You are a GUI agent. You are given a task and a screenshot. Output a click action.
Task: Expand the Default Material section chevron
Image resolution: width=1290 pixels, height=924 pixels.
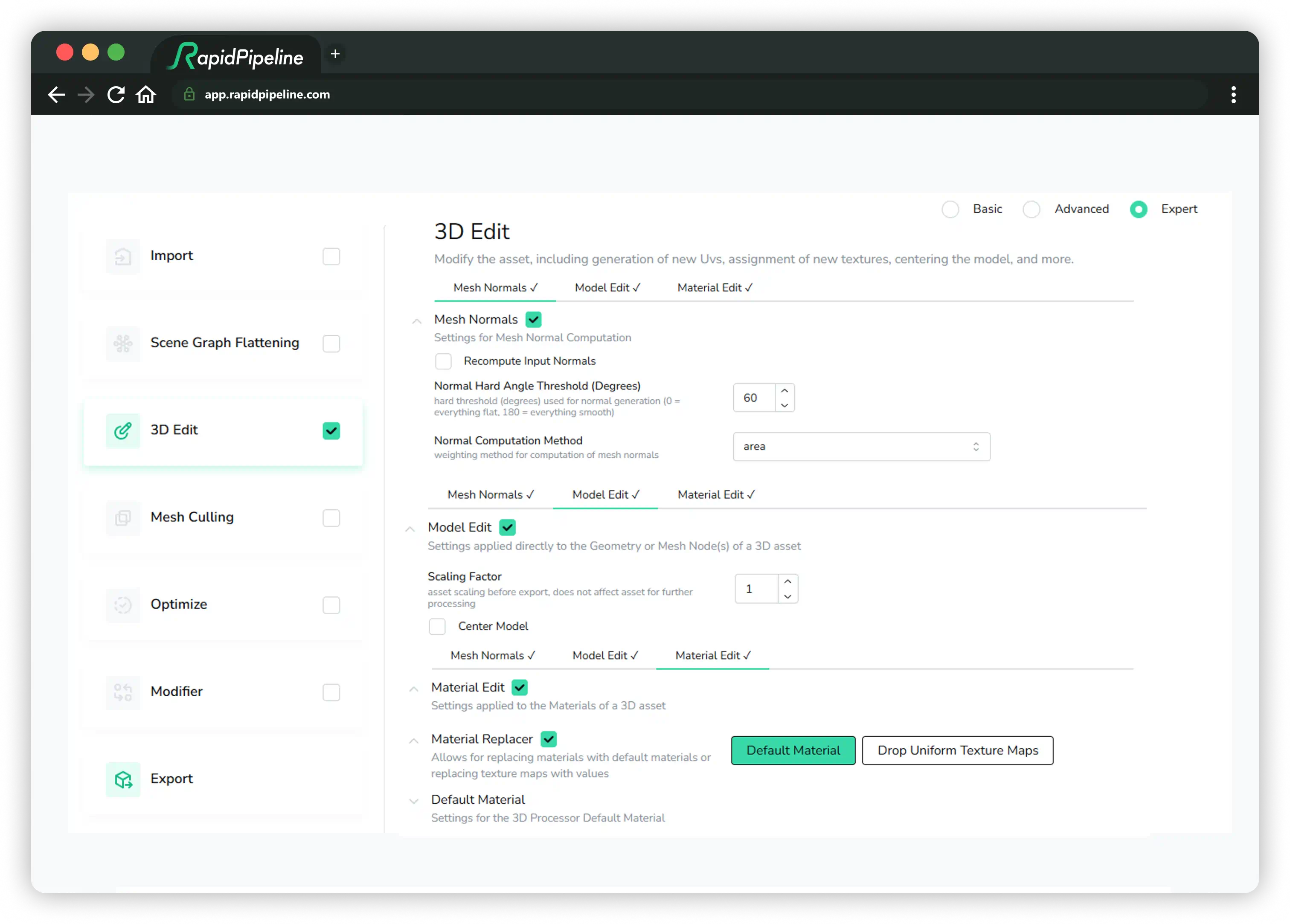[x=413, y=801]
